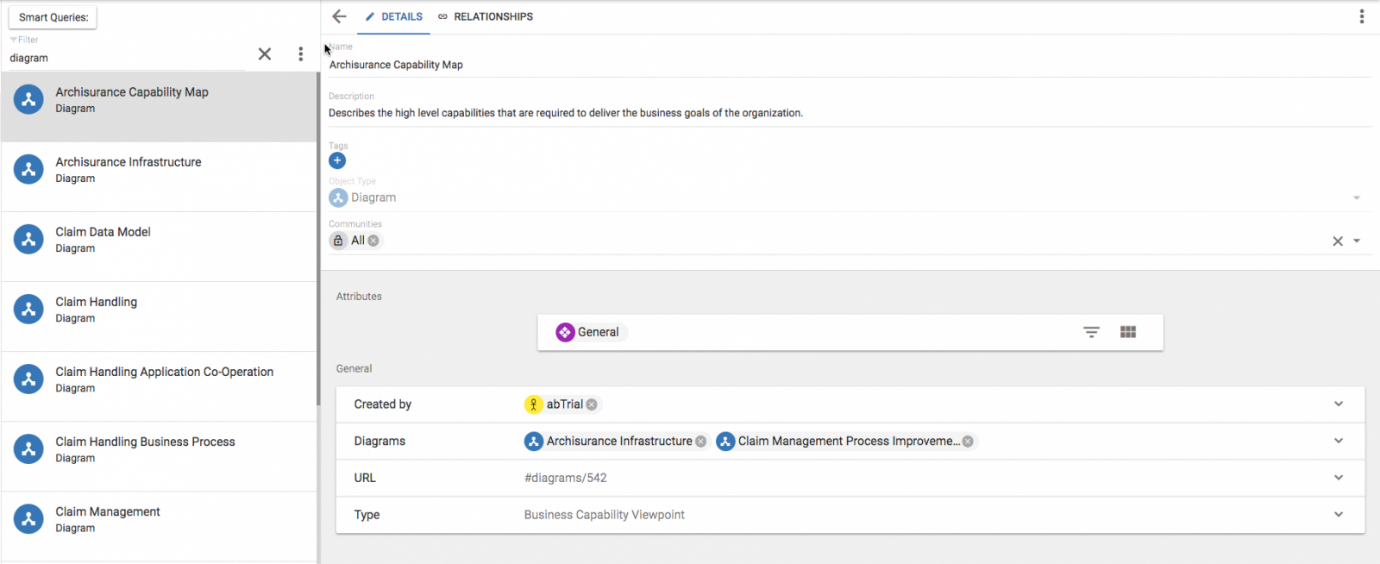The image size is (1380, 564).
Task: Expand the URL attribute row
Action: pyautogui.click(x=1338, y=478)
